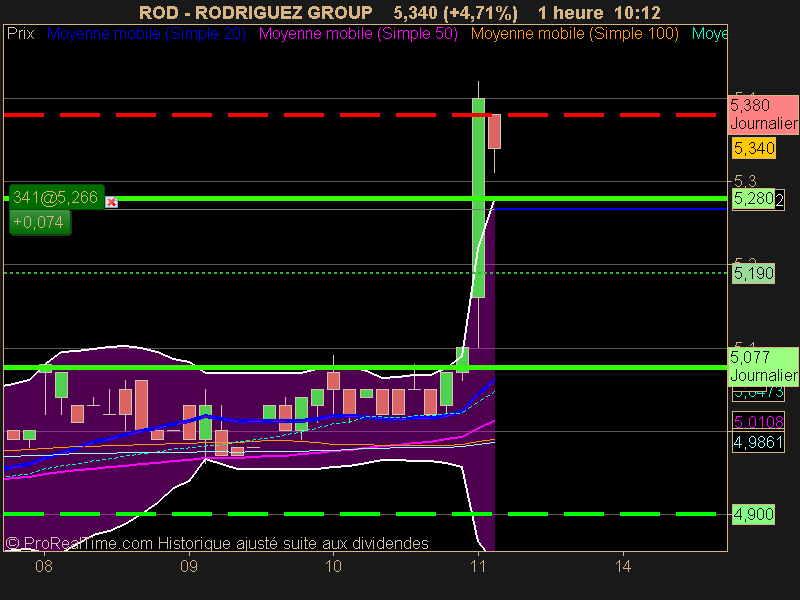Click the truncated cyan Moye indicator label

pyautogui.click(x=709, y=34)
